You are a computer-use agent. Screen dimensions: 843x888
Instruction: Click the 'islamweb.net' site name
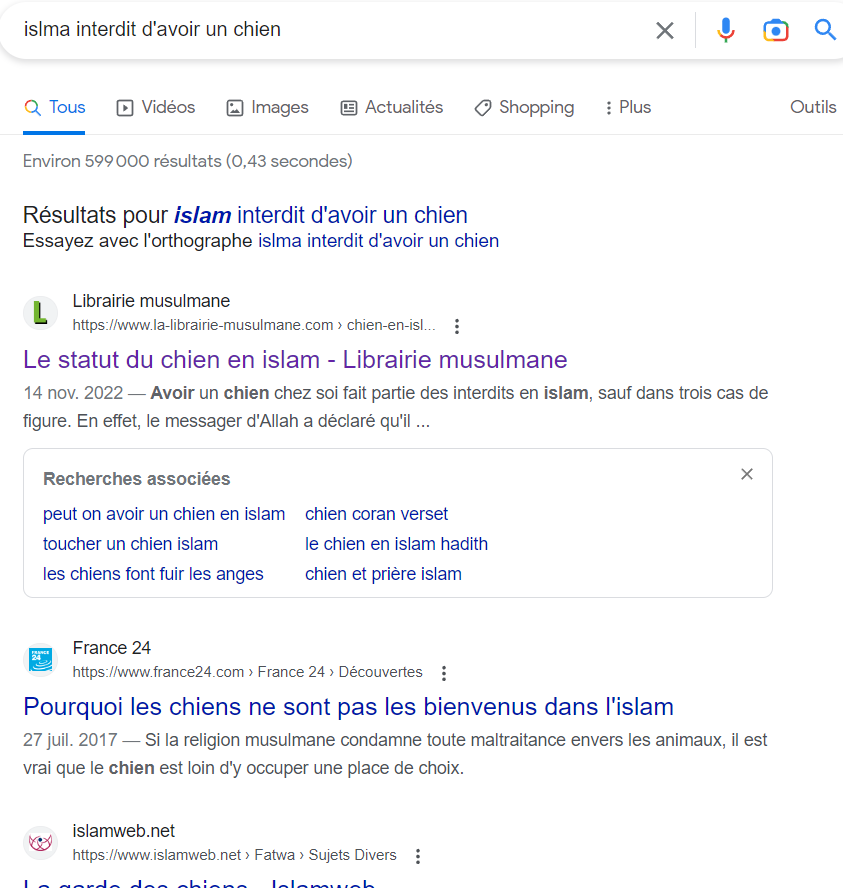click(123, 831)
